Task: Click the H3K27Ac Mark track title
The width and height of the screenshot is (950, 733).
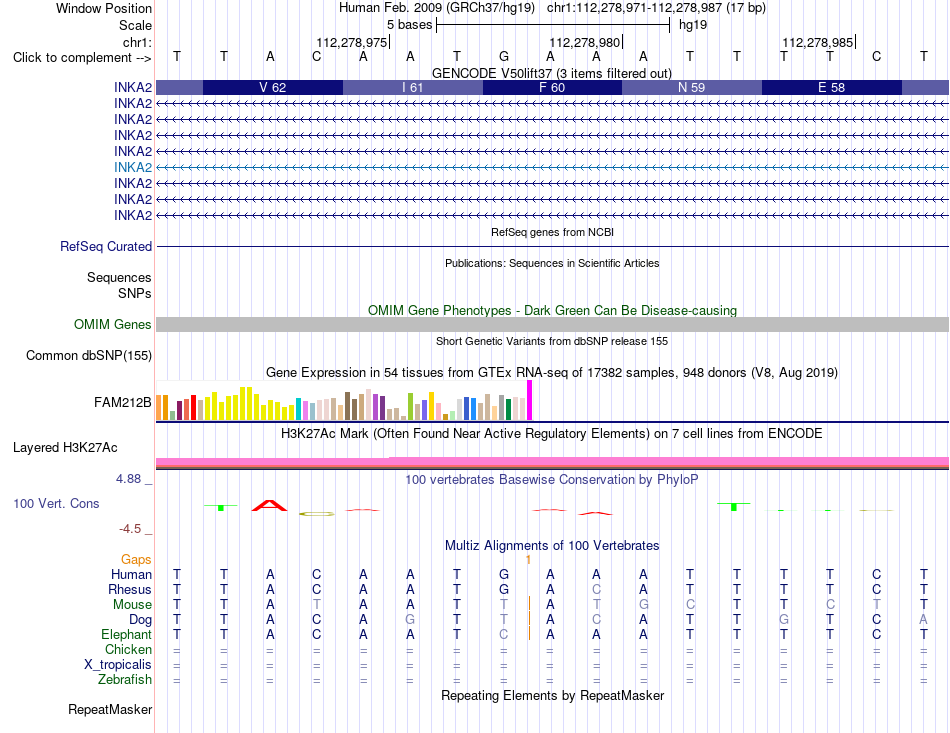Action: click(x=552, y=434)
